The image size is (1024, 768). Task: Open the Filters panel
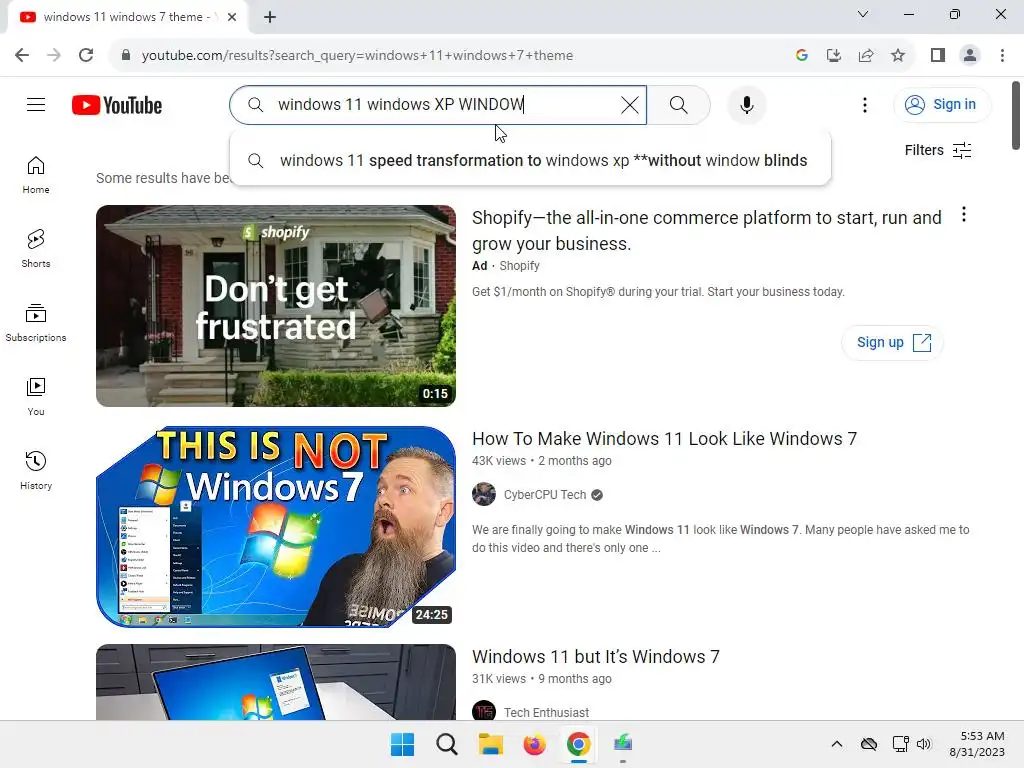pos(938,150)
